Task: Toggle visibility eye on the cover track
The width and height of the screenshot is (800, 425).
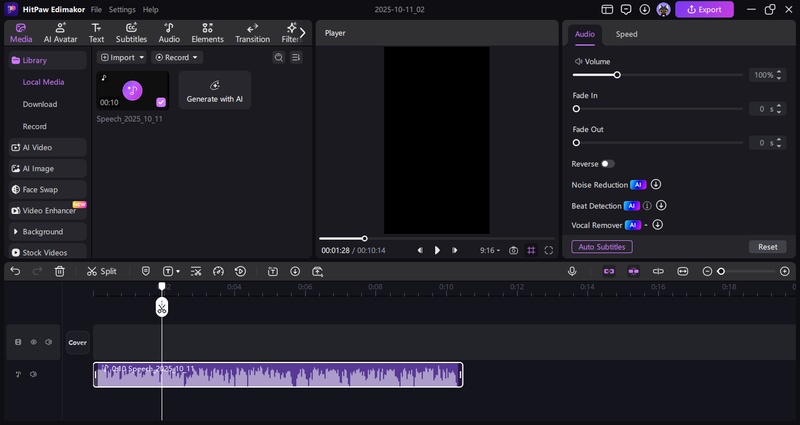Action: click(x=33, y=342)
